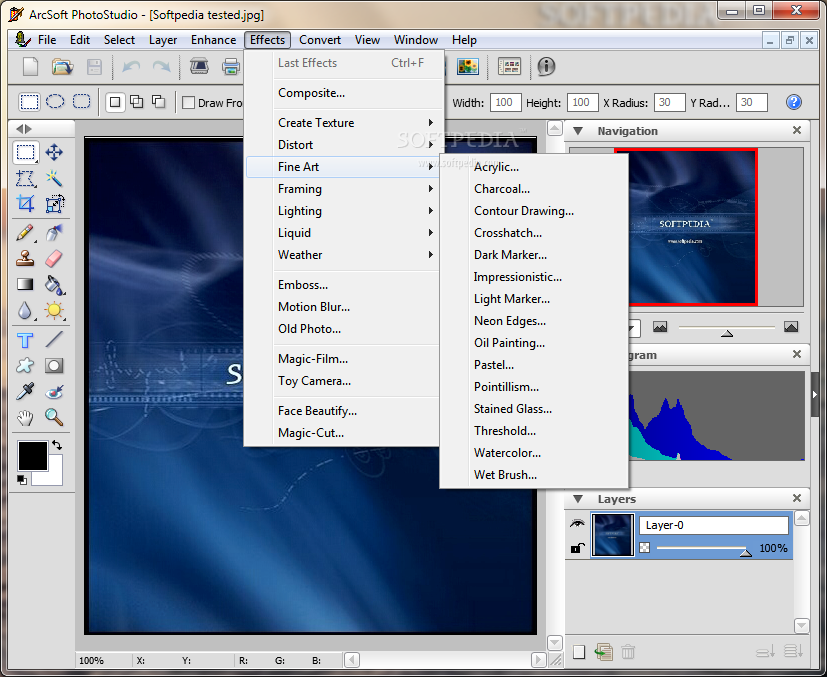Select the water-drop Blur tool
The width and height of the screenshot is (827, 677).
pyautogui.click(x=25, y=311)
